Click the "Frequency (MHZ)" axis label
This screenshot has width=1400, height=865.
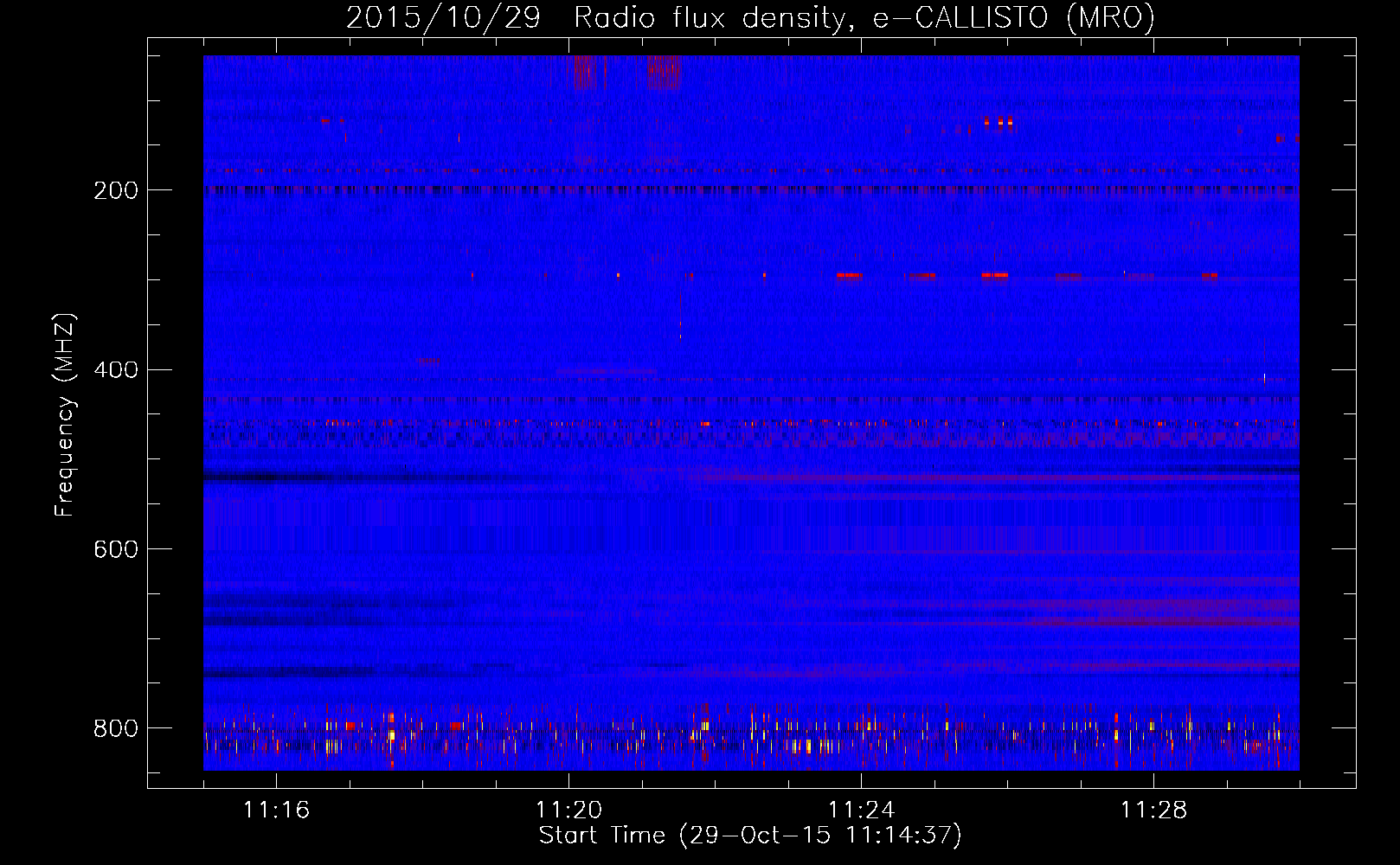(64, 415)
